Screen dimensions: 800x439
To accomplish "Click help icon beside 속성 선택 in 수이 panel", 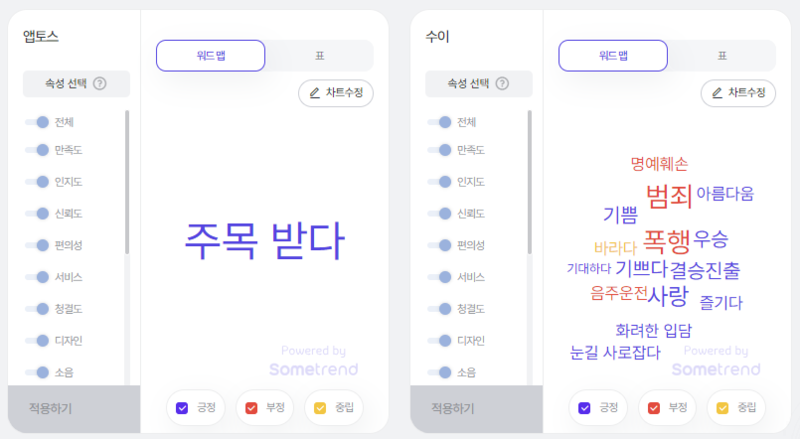I will click(503, 83).
